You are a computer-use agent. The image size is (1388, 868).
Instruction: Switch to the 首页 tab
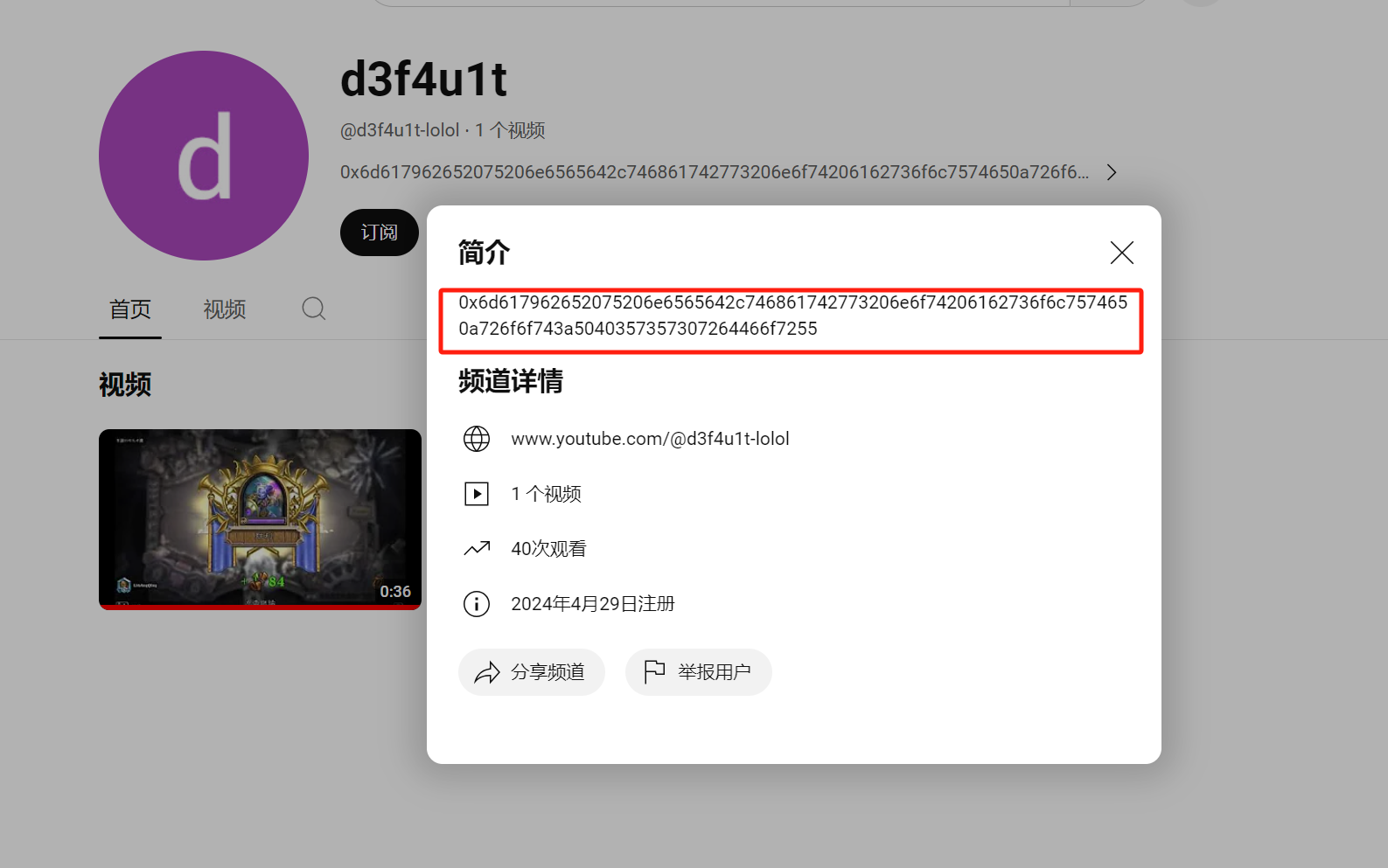pyautogui.click(x=130, y=309)
